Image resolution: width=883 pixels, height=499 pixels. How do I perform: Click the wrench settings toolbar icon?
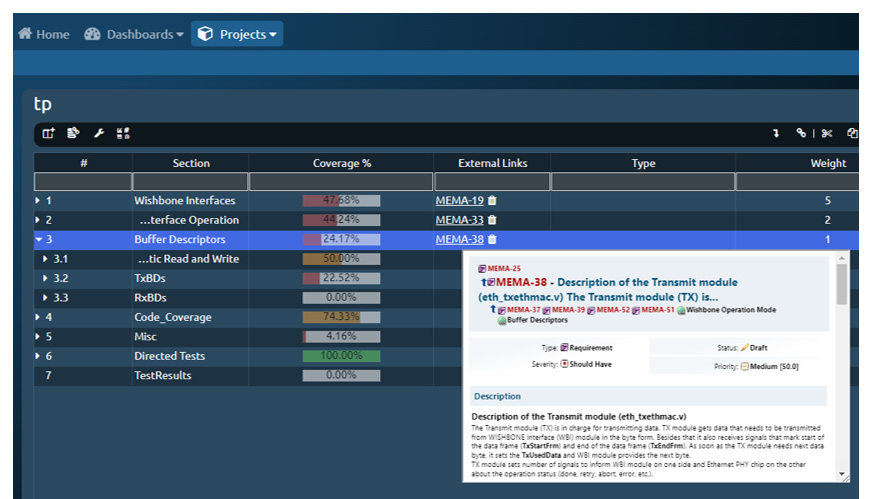pyautogui.click(x=99, y=133)
